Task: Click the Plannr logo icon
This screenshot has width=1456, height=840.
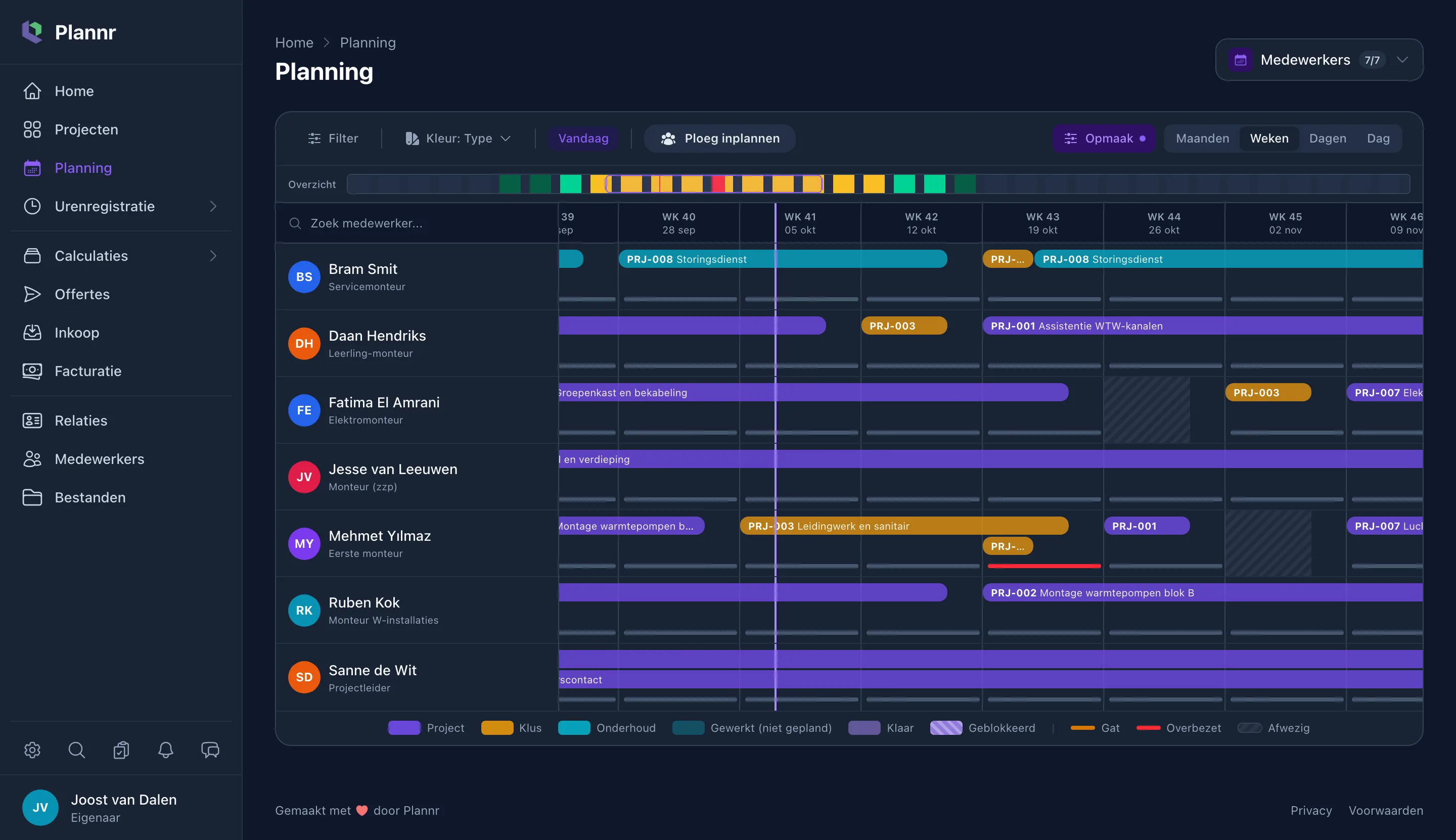Action: tap(32, 32)
